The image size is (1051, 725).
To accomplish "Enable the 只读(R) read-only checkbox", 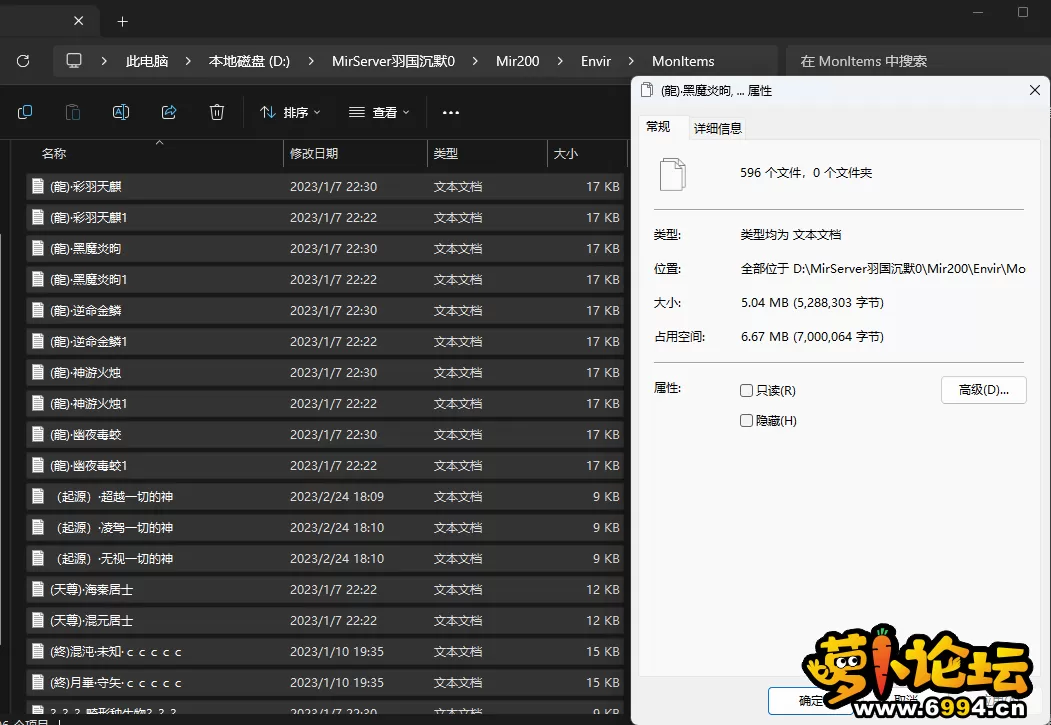I will point(746,391).
